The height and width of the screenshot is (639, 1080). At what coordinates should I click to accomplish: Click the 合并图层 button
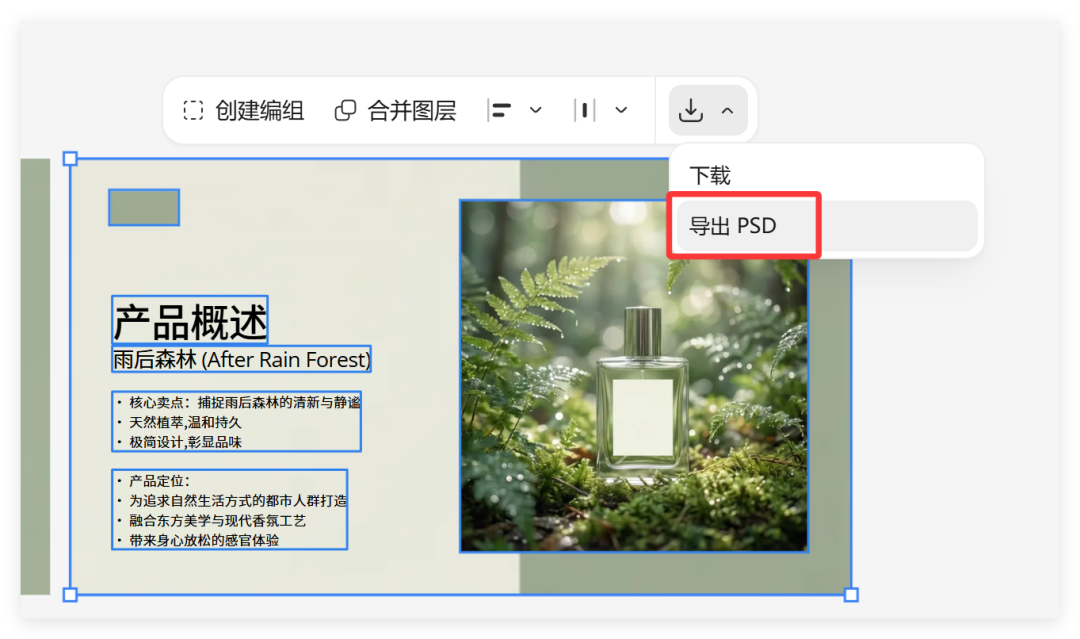click(401, 111)
